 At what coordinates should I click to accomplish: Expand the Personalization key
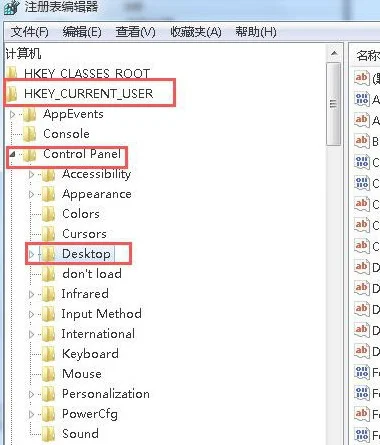(31, 394)
